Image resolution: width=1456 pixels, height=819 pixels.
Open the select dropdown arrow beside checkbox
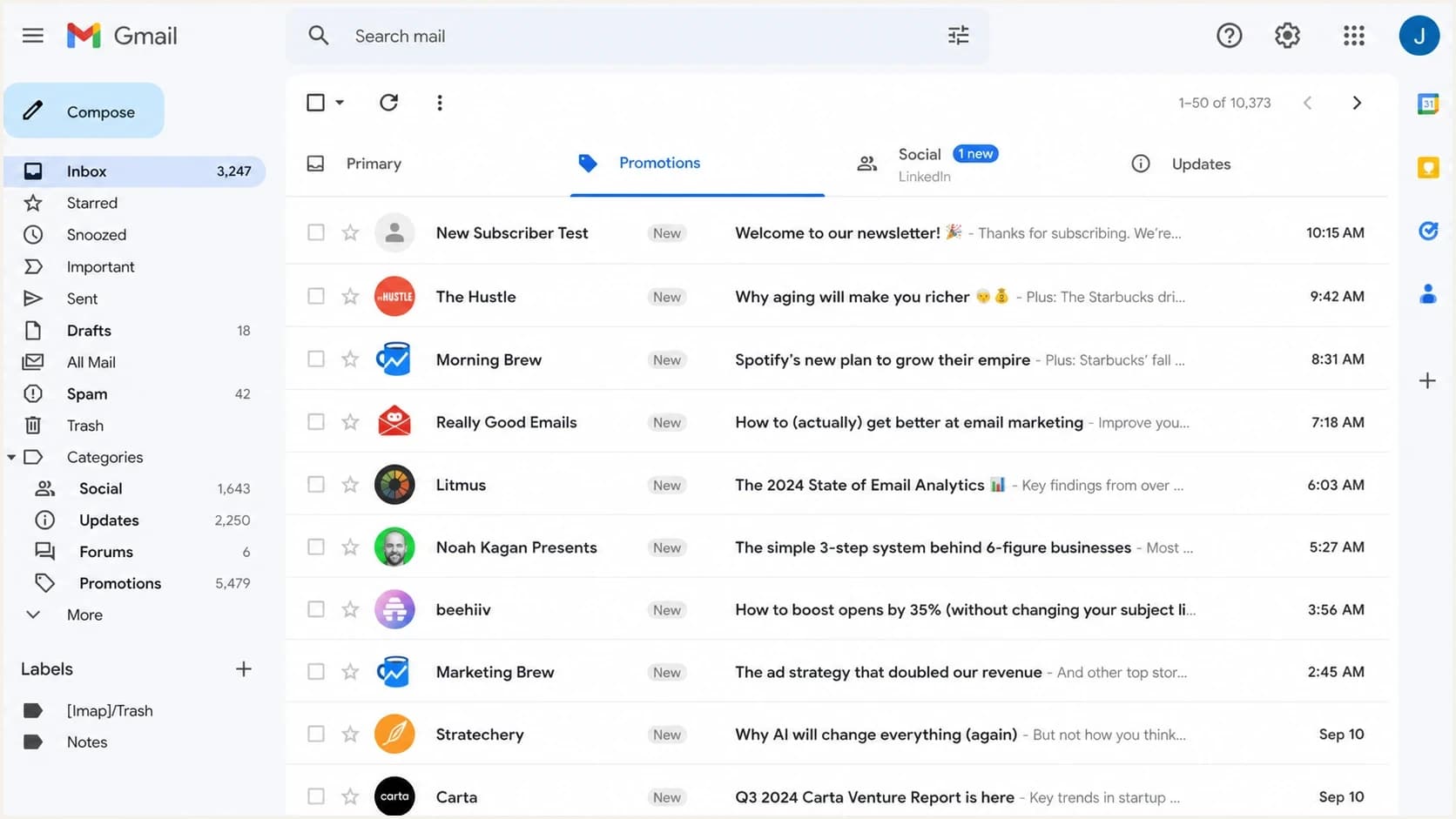(340, 103)
